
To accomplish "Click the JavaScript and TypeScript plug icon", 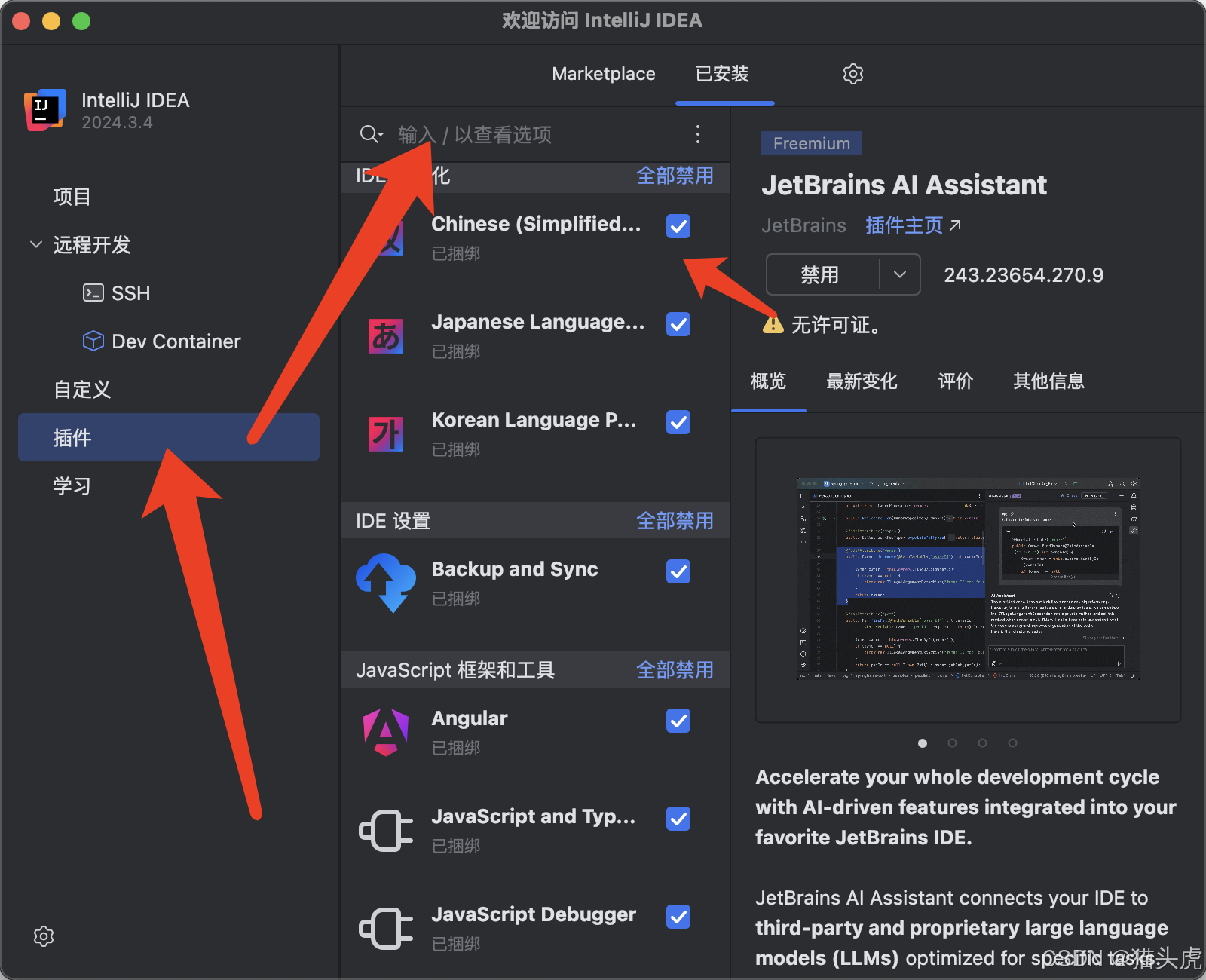I will click(386, 830).
